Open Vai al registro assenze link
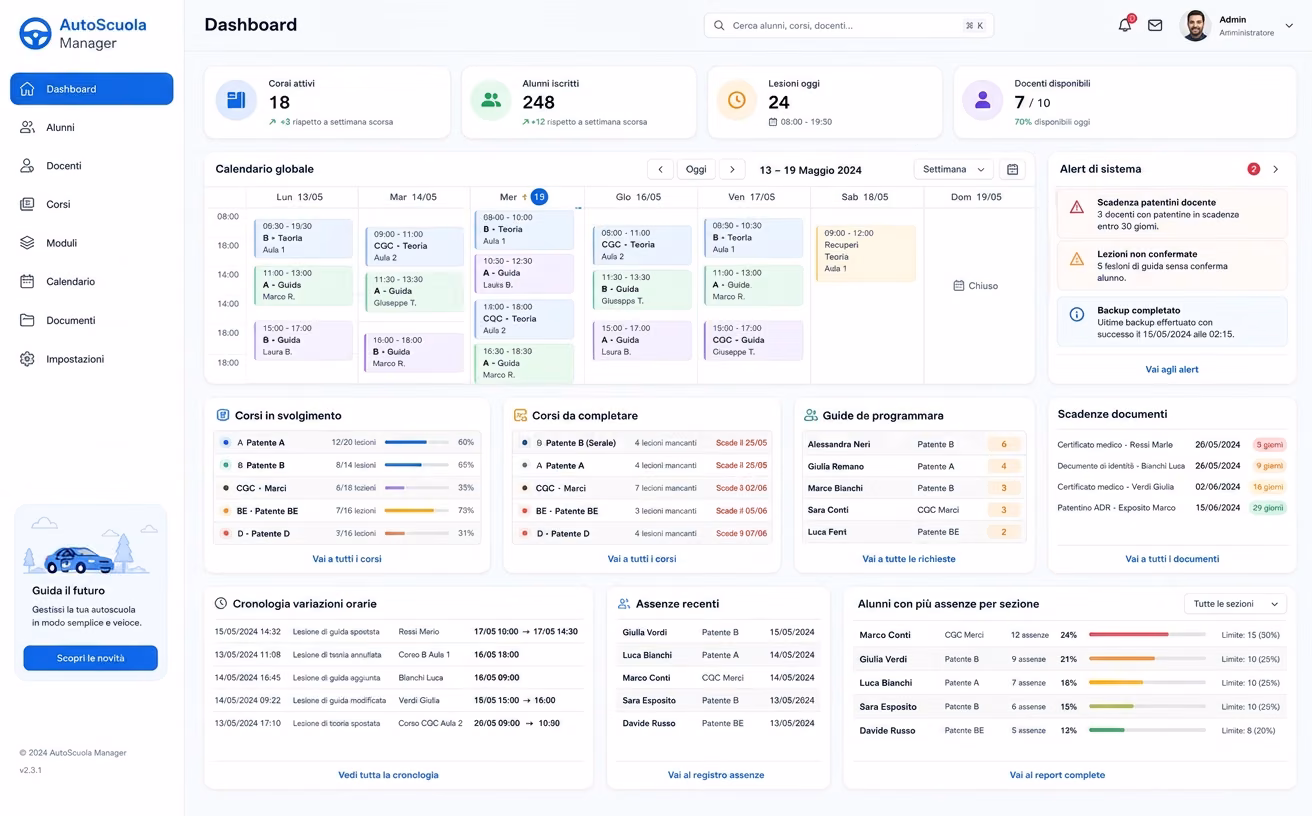Viewport: 1312px width, 816px height. pyautogui.click(x=716, y=775)
